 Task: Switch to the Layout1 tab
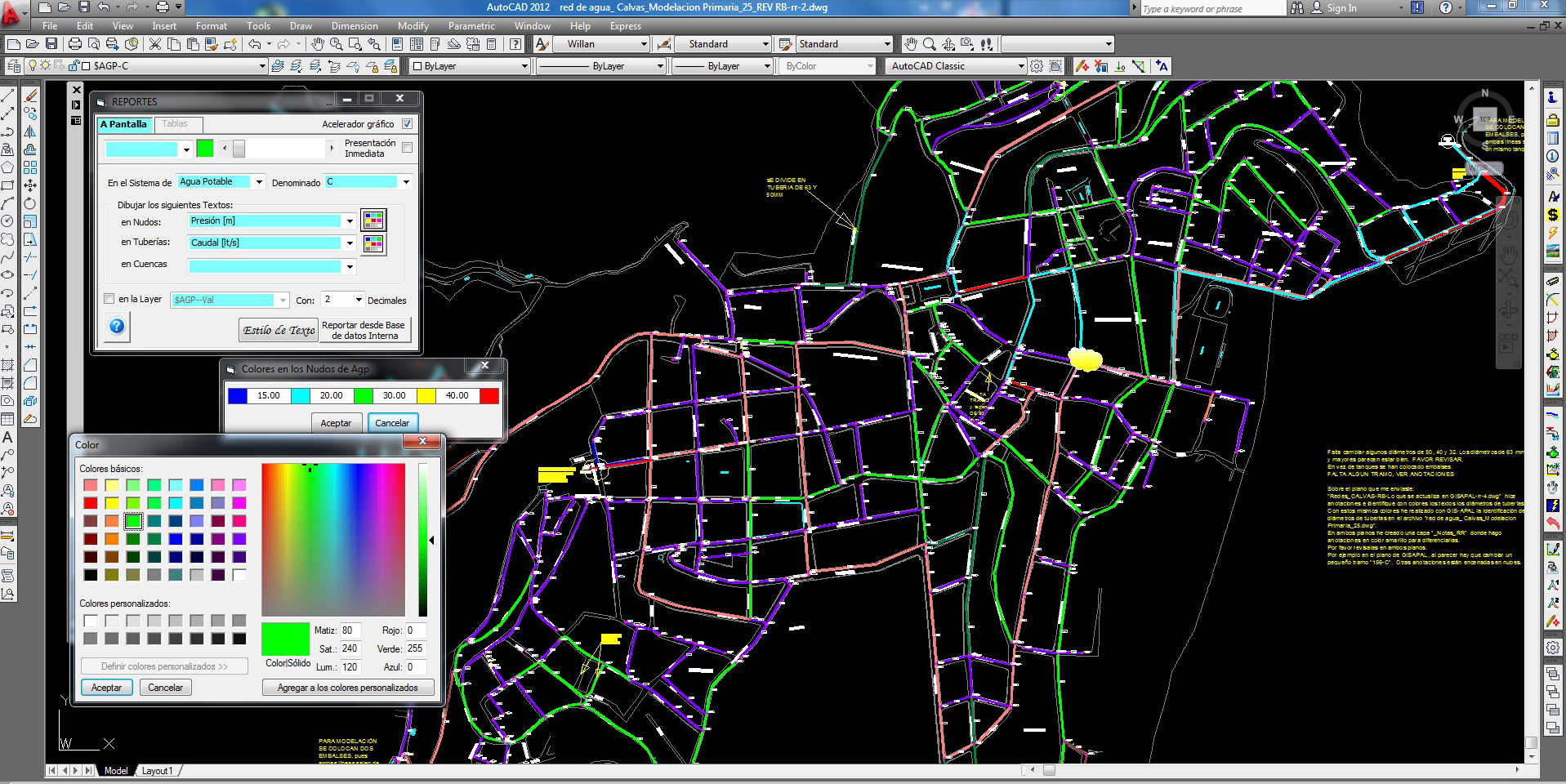tap(157, 770)
